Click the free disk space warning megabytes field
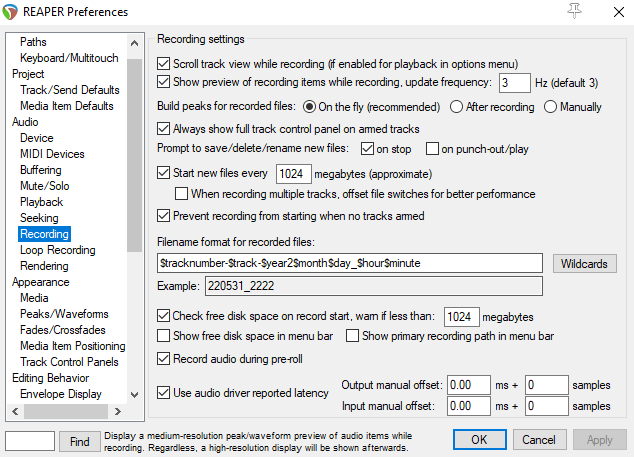 click(461, 317)
